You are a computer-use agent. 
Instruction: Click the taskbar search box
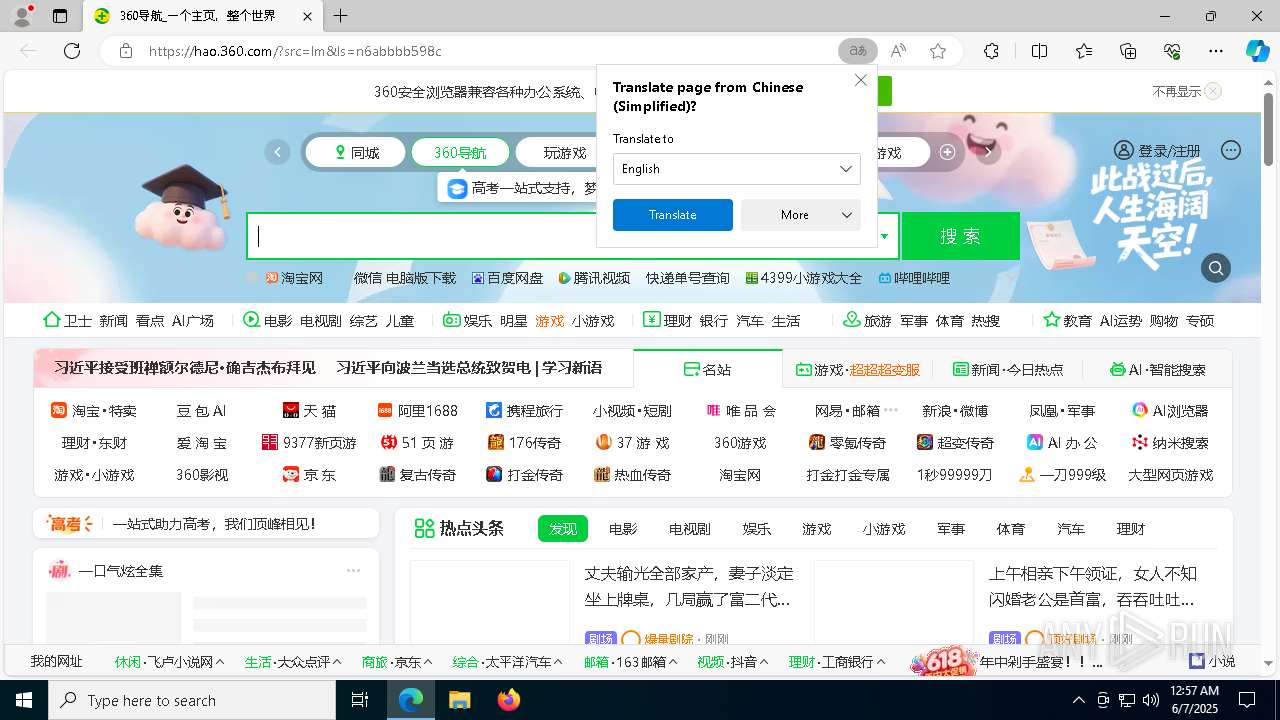(x=192, y=700)
